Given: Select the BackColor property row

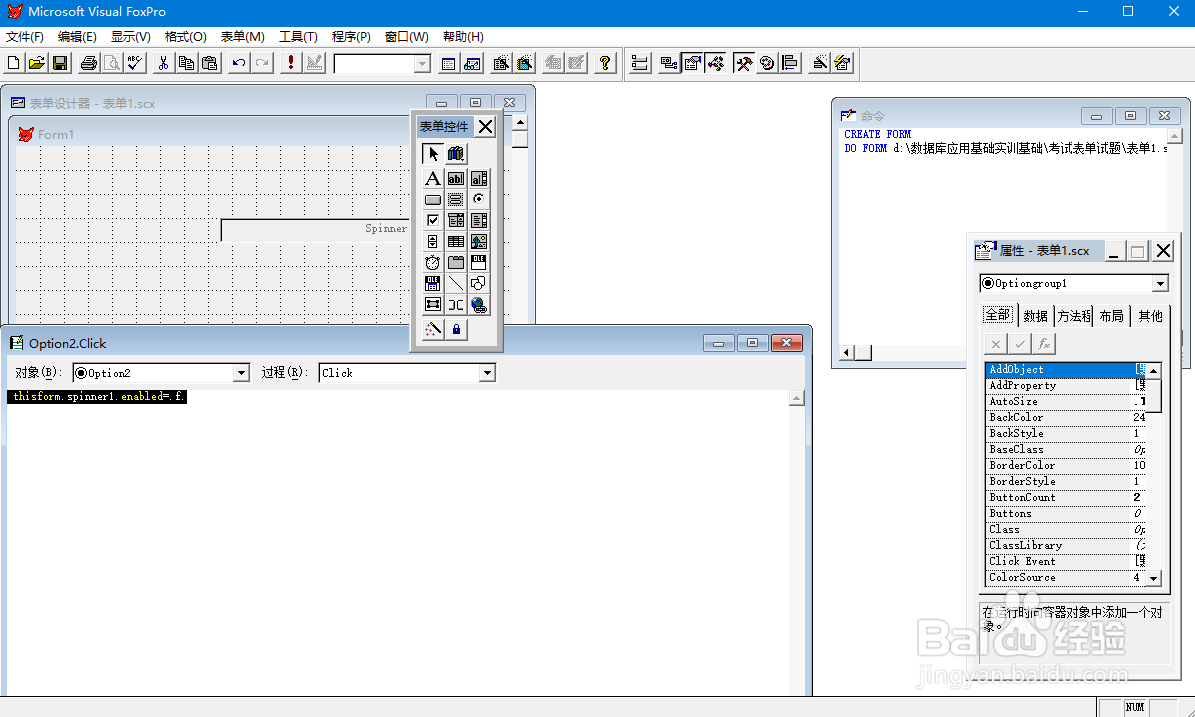Looking at the screenshot, I should point(1065,418).
